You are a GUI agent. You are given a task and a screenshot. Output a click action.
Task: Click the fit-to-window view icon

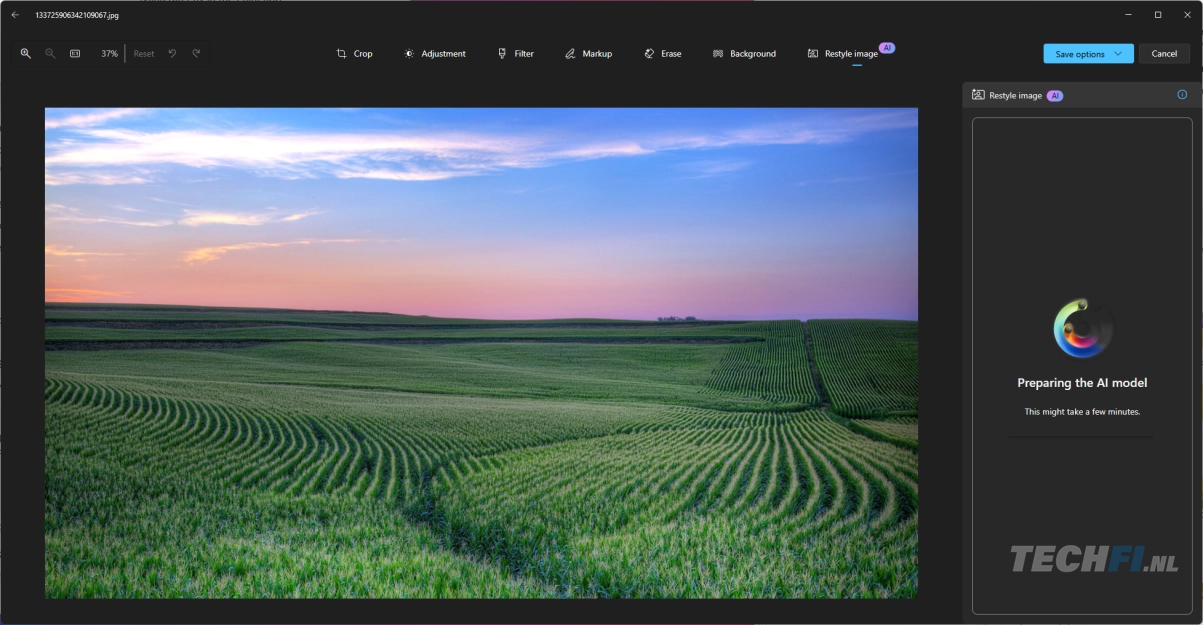tap(75, 54)
